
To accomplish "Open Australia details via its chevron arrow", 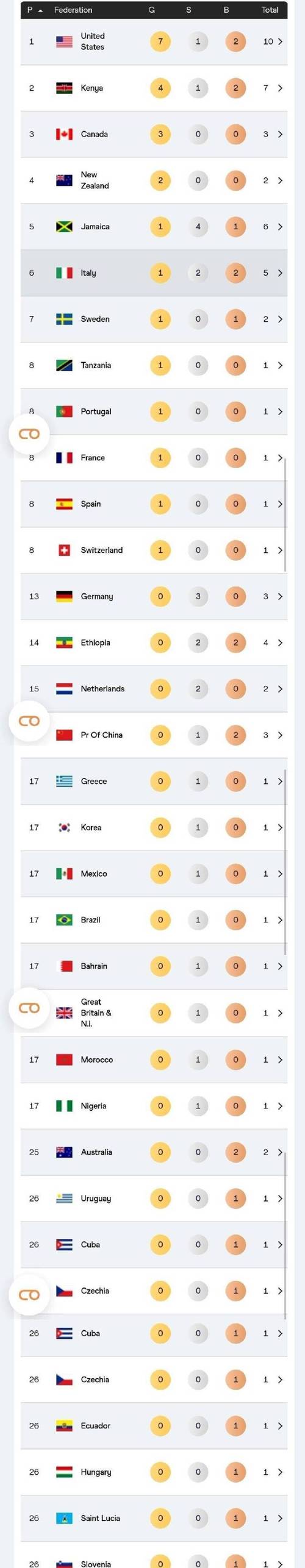I will [280, 1152].
